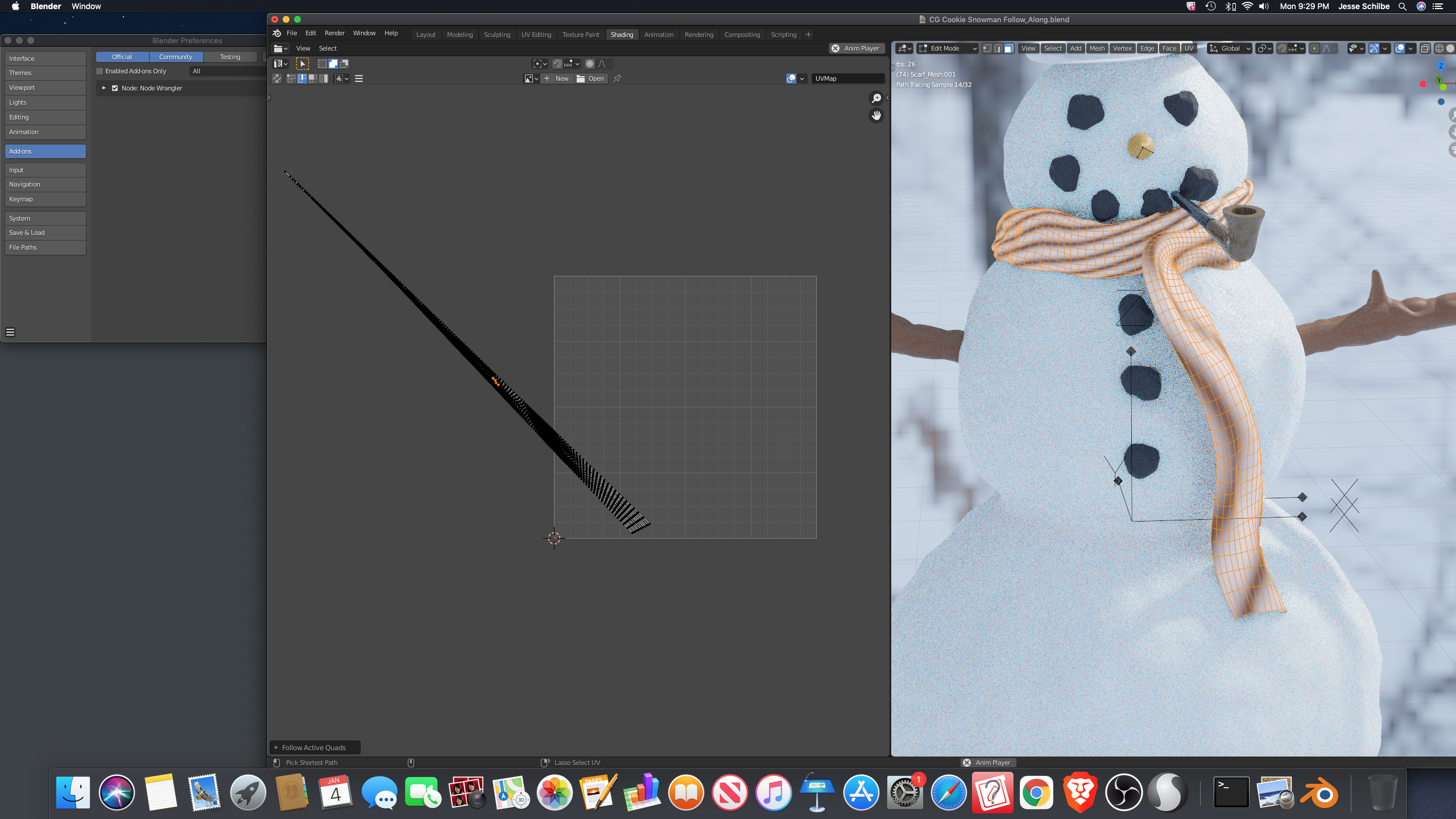This screenshot has width=1456, height=819.
Task: Enable the Enabled Add-ons Only checkbox
Action: 100,71
